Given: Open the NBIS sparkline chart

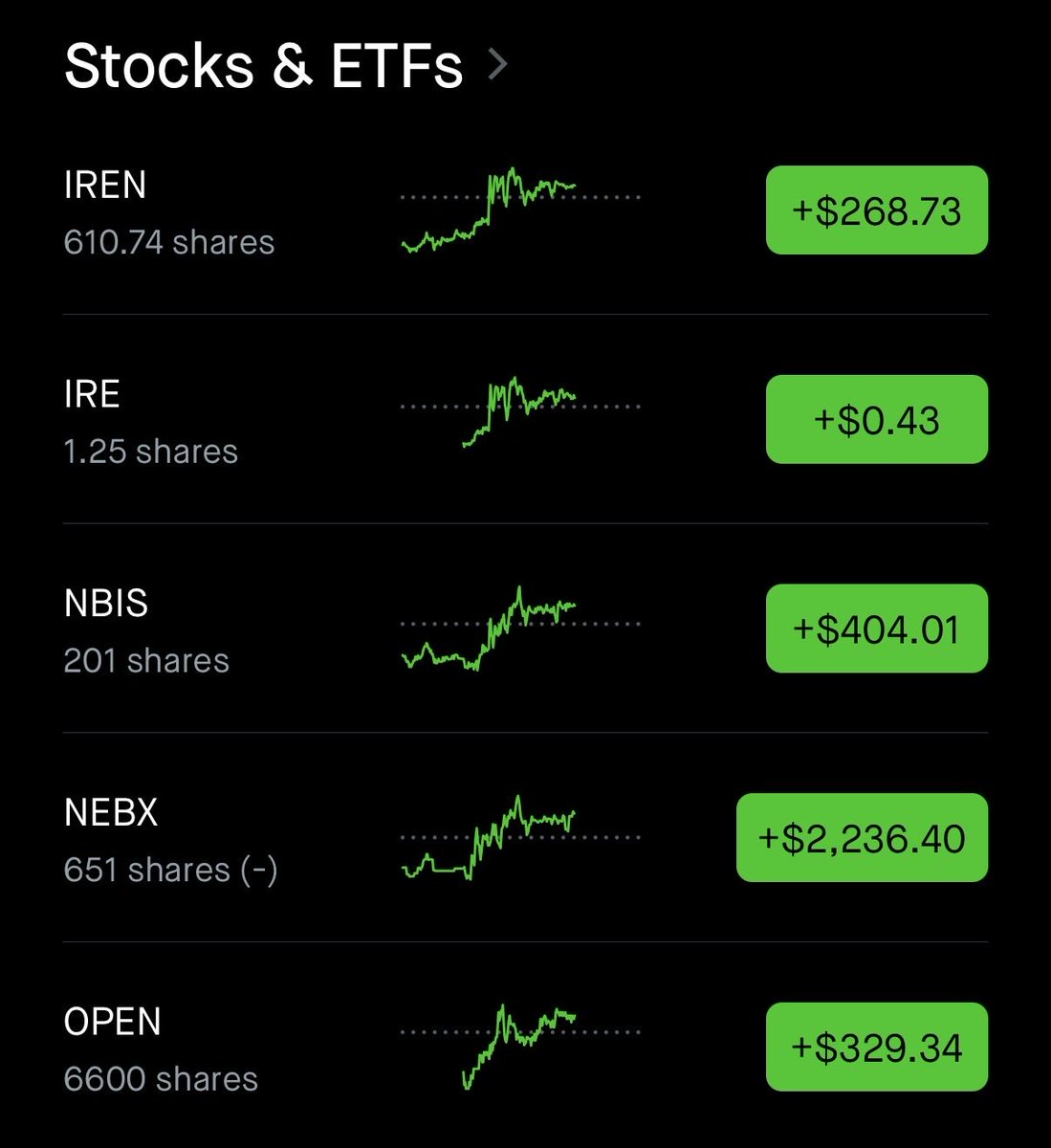Looking at the screenshot, I should 519,628.
